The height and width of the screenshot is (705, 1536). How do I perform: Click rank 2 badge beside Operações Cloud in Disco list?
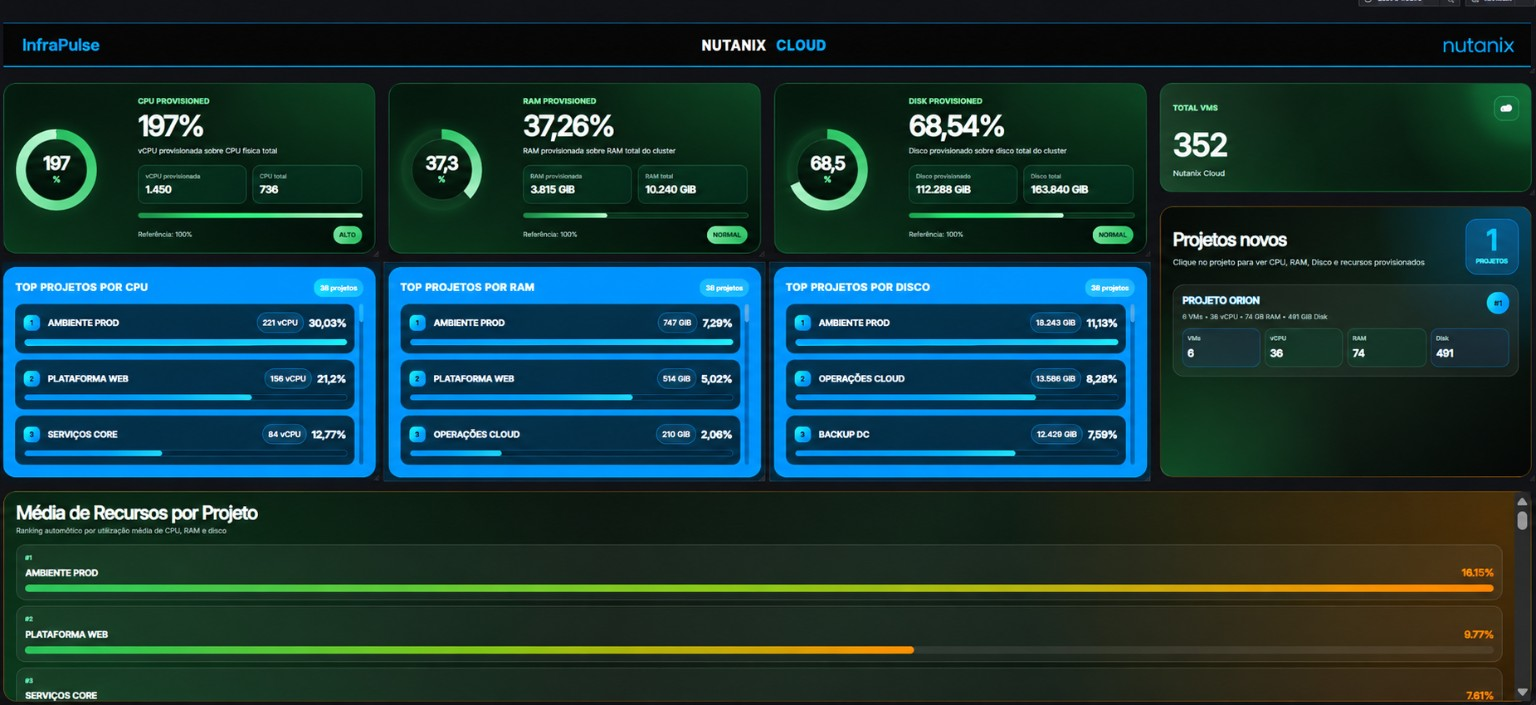pos(802,379)
